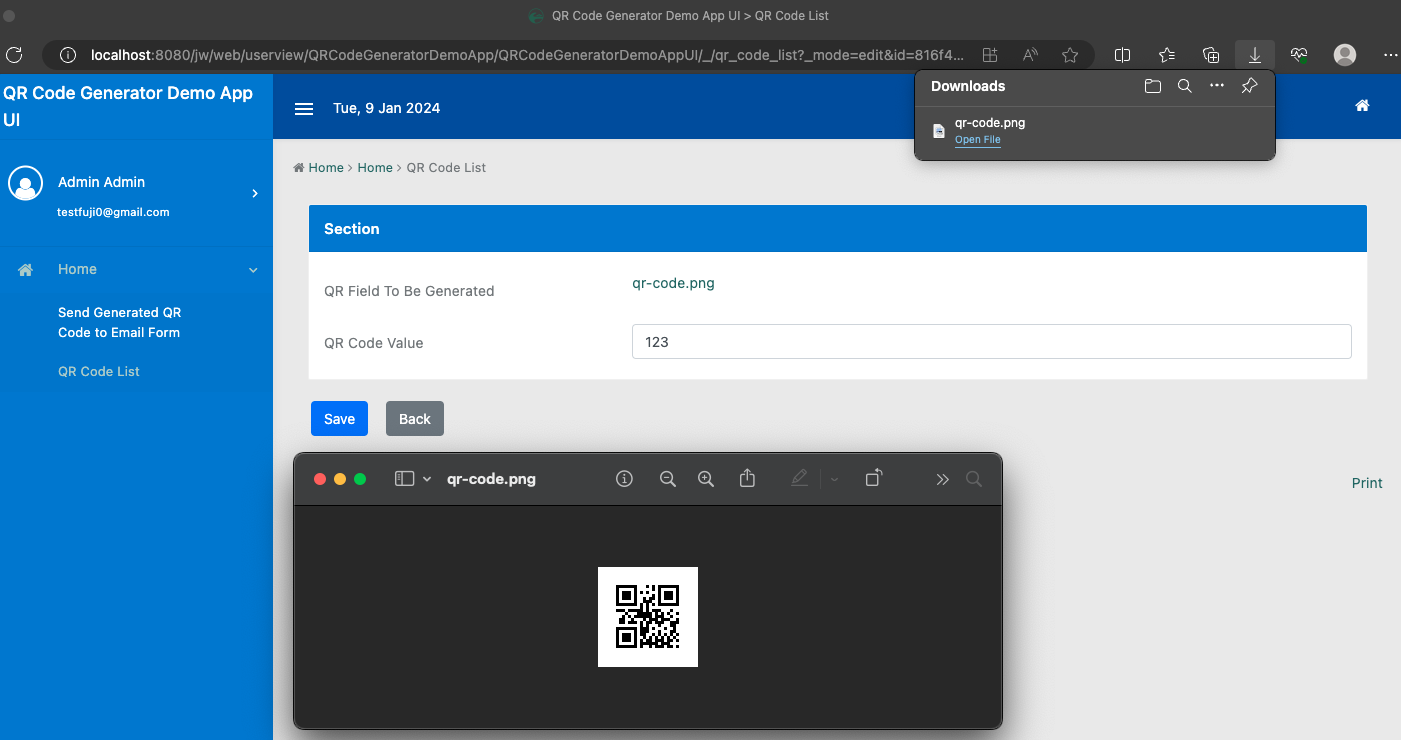Click the Print link

(1367, 483)
